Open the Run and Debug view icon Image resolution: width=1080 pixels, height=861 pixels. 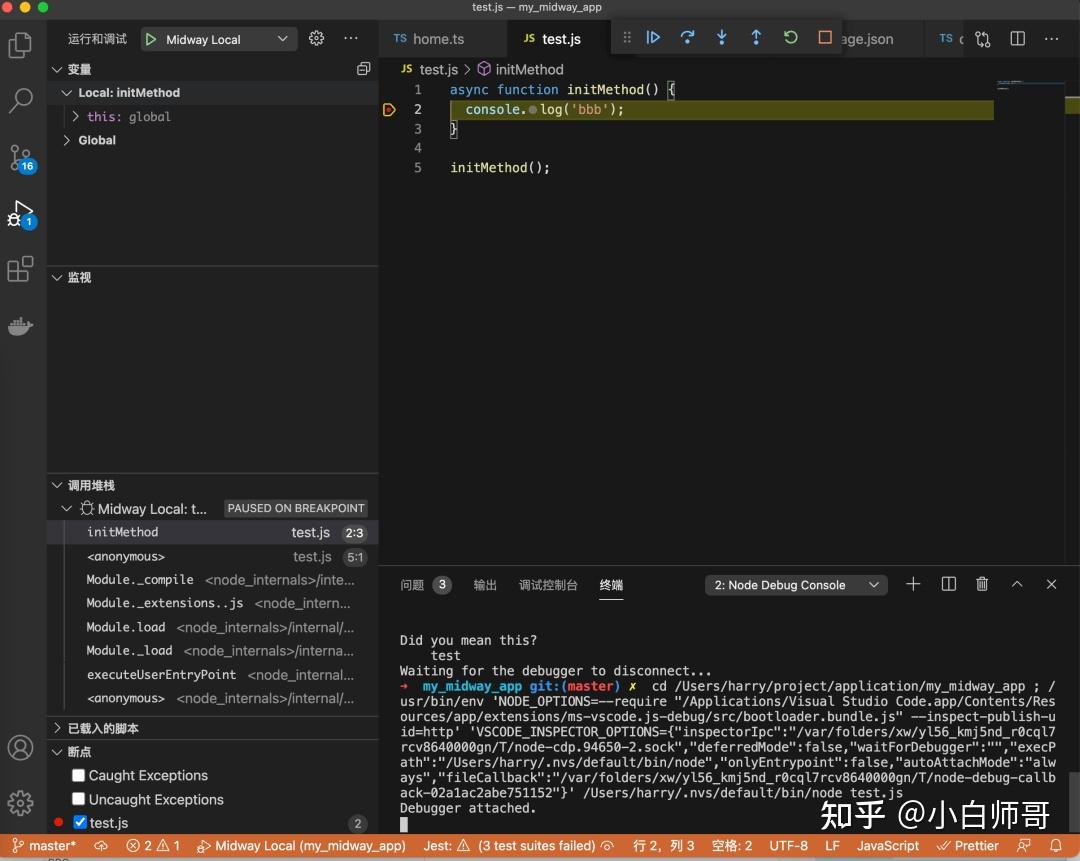(x=21, y=214)
